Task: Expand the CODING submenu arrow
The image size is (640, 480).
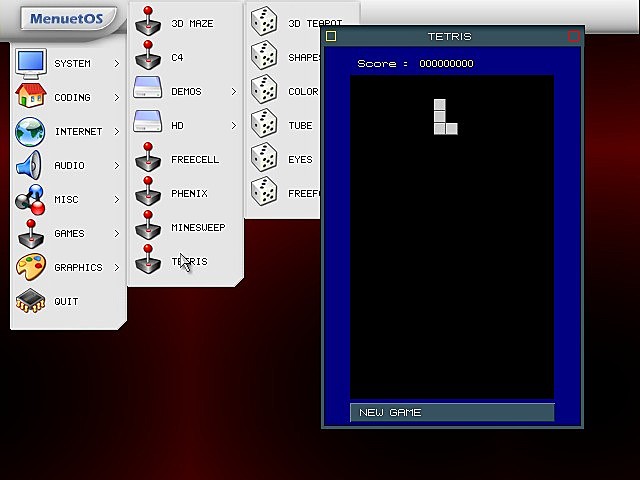Action: click(117, 98)
